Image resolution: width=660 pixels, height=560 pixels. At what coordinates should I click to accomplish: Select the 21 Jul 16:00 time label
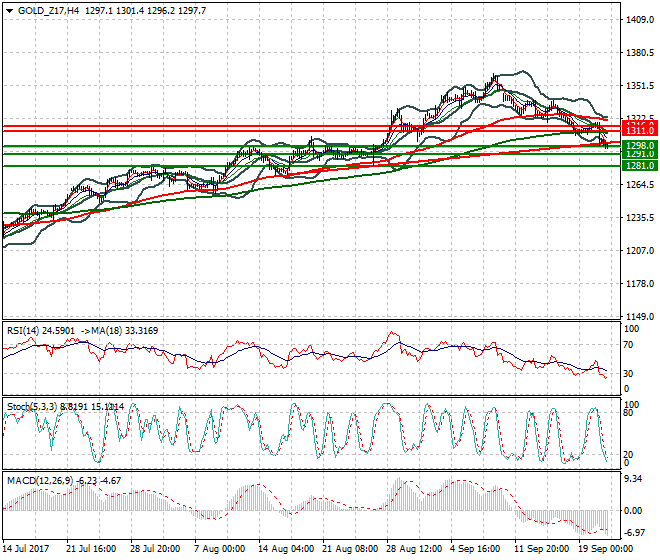click(x=91, y=549)
